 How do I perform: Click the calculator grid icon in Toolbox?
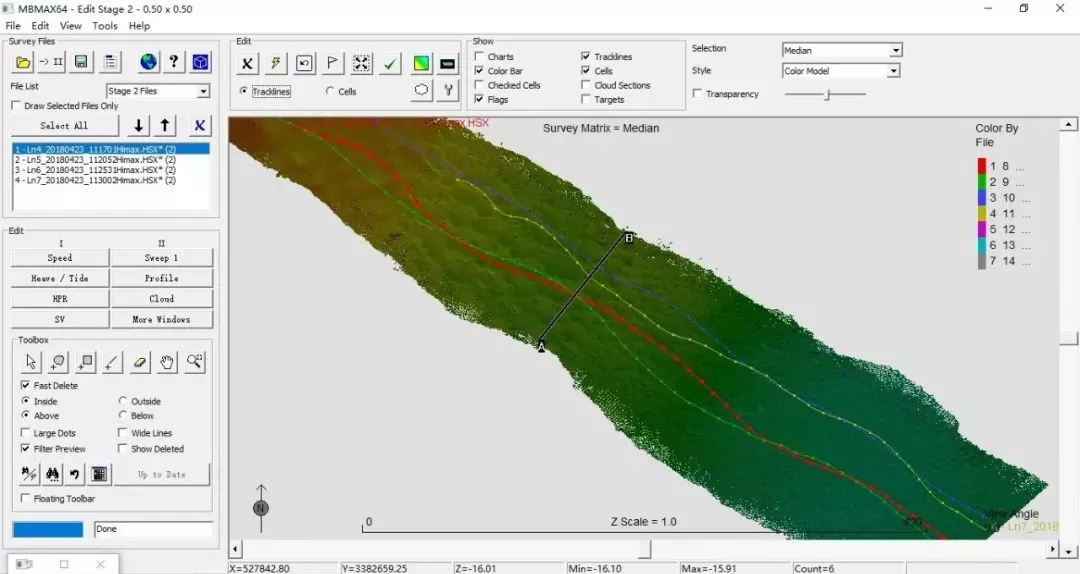99,474
